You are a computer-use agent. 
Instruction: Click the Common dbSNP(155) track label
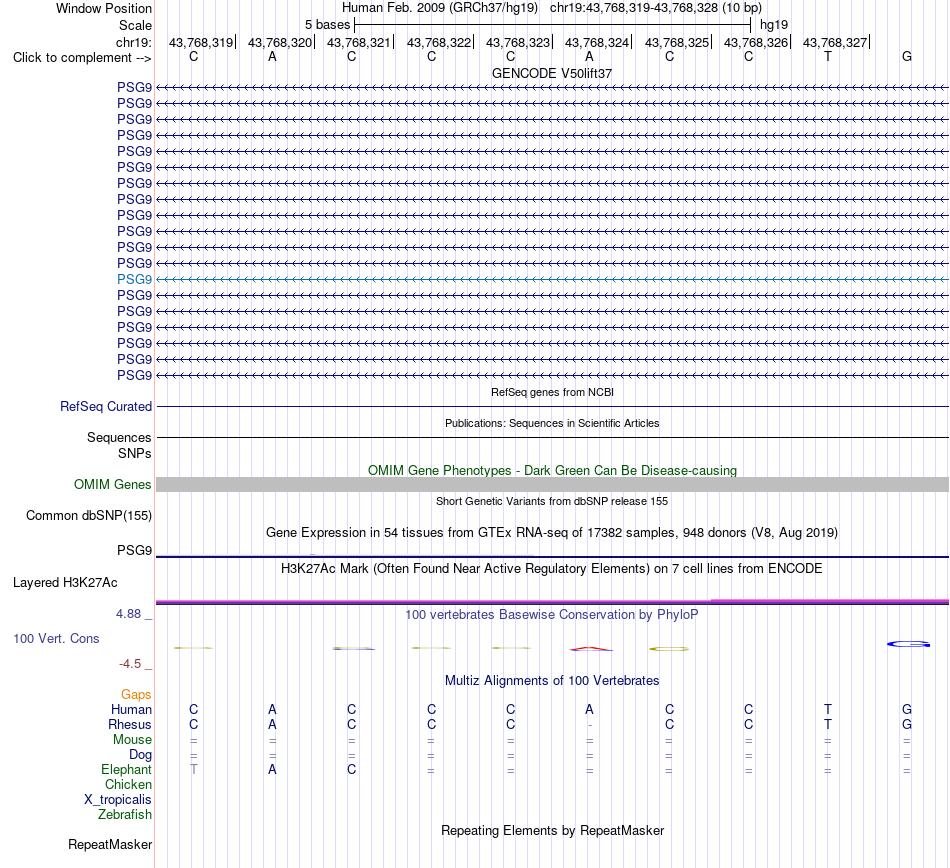tap(89, 515)
